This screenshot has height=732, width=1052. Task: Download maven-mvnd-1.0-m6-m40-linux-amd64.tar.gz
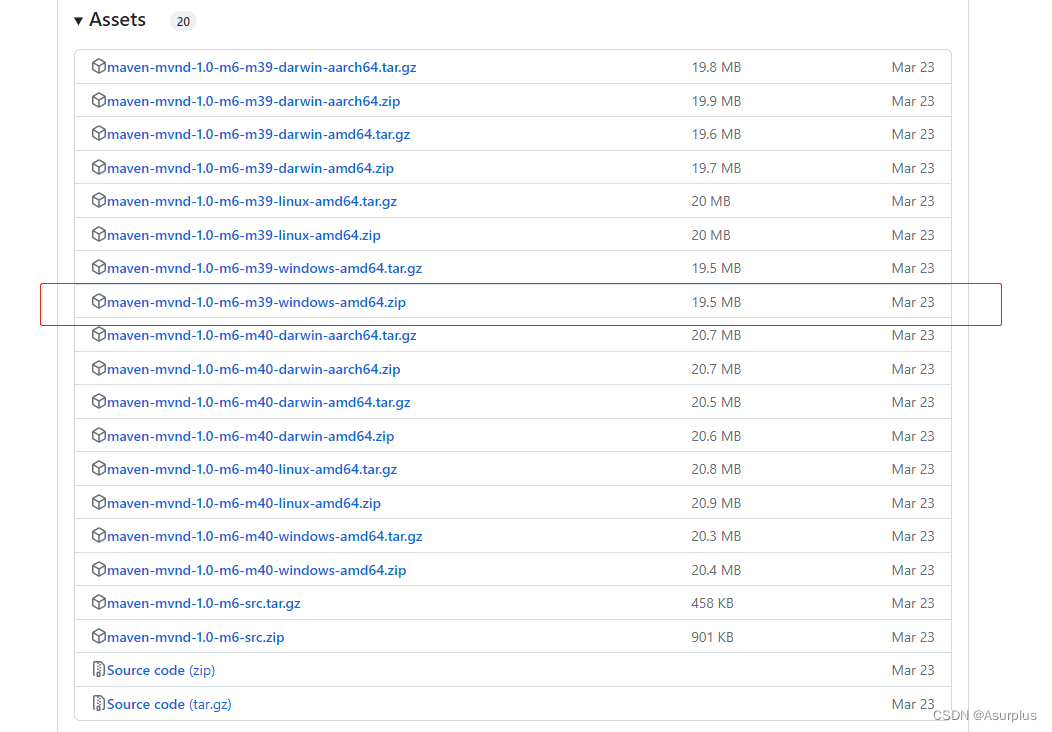click(x=252, y=469)
